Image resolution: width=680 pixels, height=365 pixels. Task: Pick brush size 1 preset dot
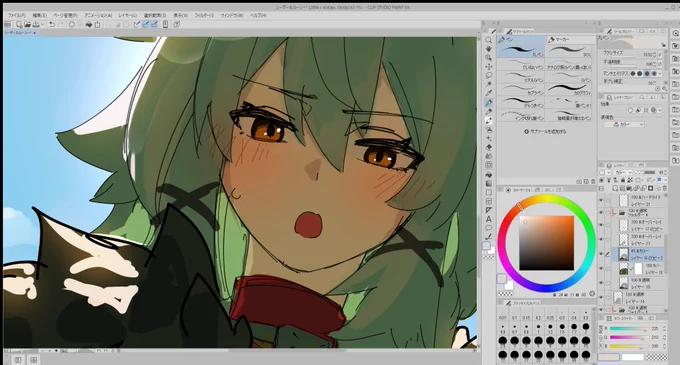click(x=538, y=327)
